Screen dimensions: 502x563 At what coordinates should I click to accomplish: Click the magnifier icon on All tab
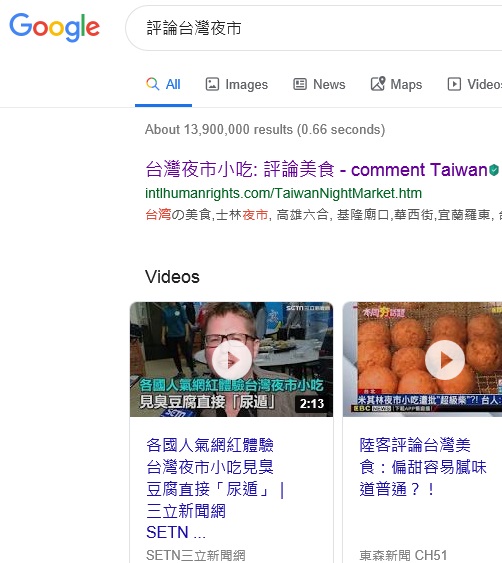point(153,84)
